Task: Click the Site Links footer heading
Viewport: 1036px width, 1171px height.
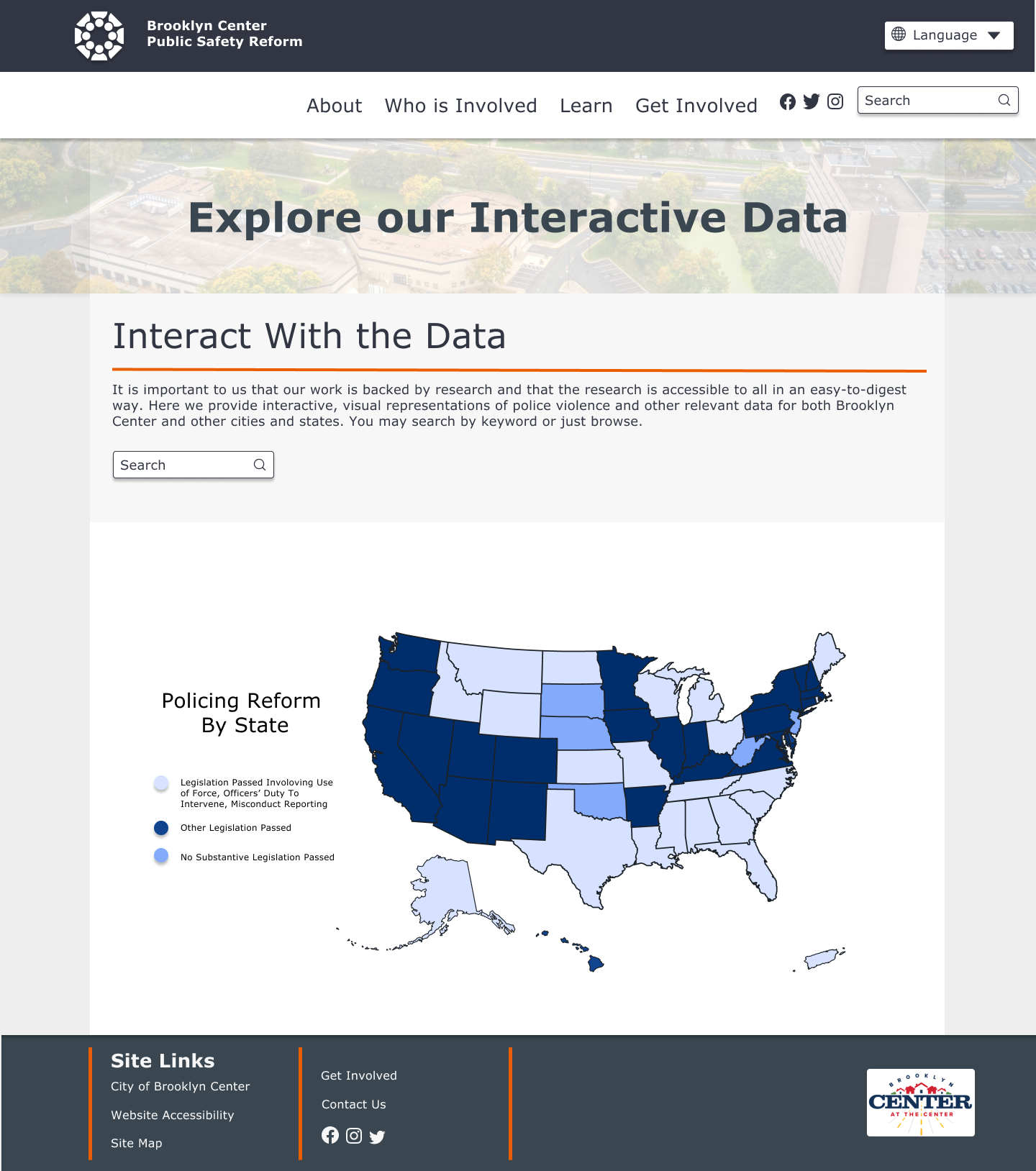Action: pos(163,1061)
